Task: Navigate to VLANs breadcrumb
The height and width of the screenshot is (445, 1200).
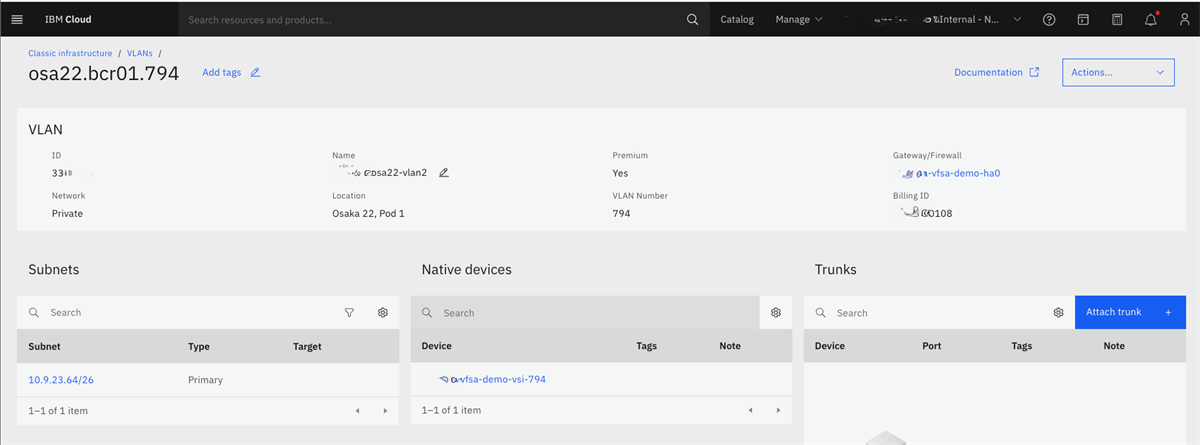Action: coord(140,53)
